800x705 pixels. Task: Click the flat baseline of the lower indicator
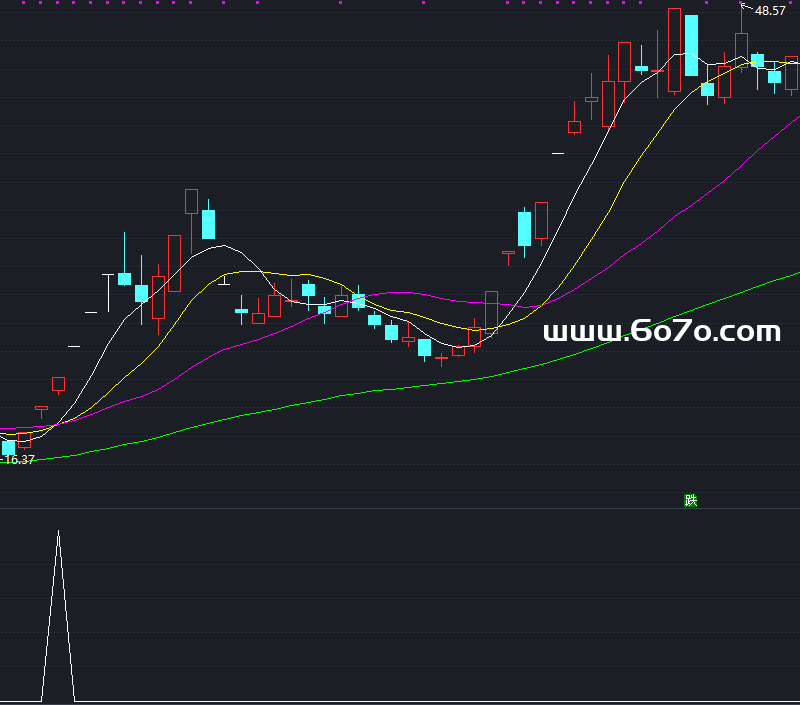(x=400, y=701)
